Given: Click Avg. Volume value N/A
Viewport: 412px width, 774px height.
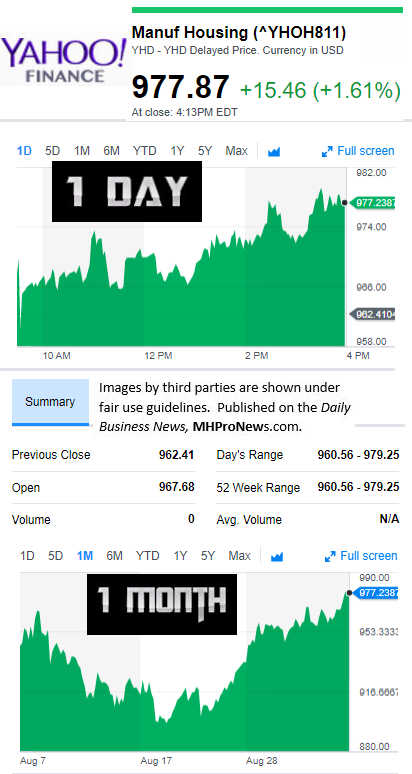Looking at the screenshot, I should 390,519.
